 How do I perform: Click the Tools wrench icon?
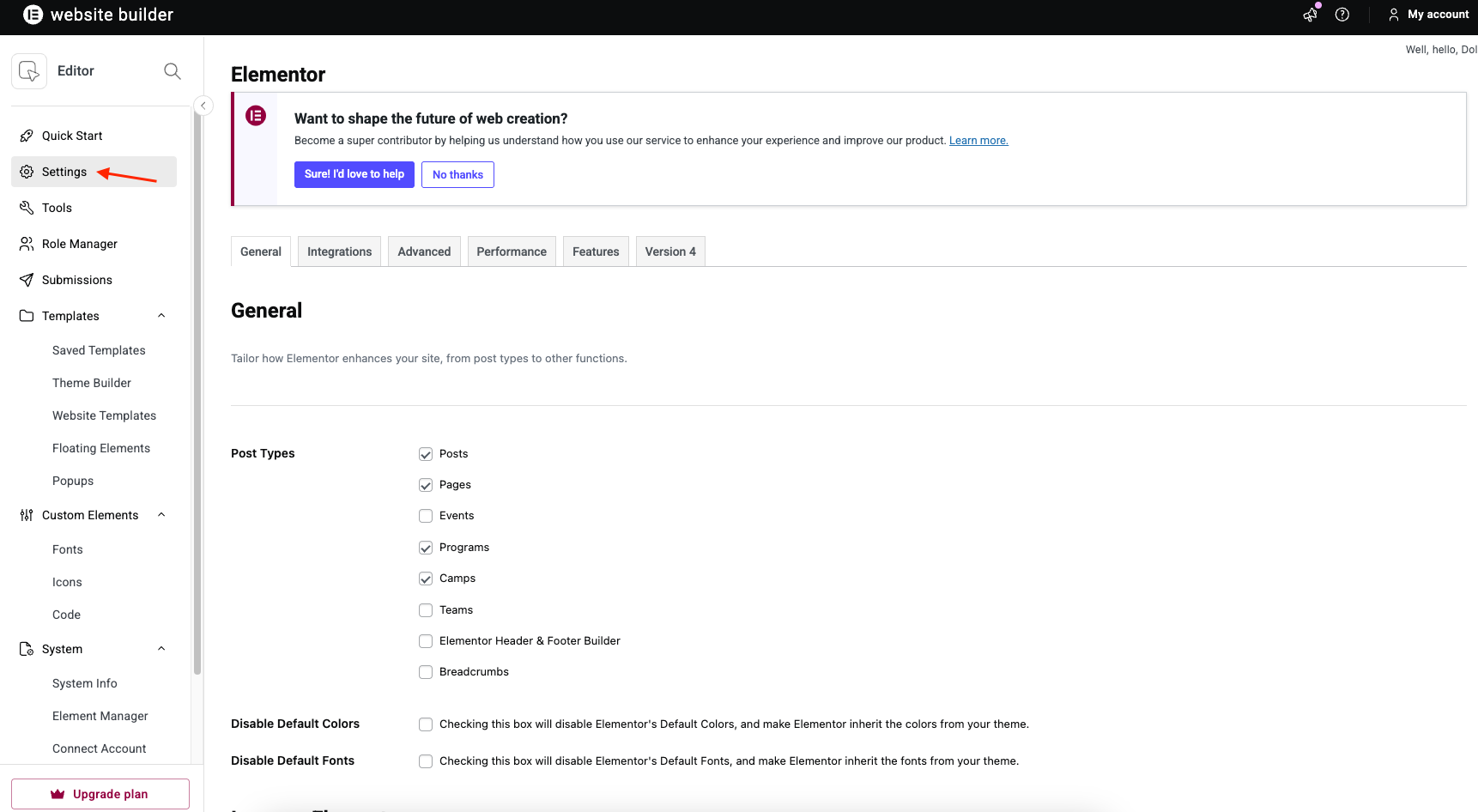pyautogui.click(x=27, y=208)
